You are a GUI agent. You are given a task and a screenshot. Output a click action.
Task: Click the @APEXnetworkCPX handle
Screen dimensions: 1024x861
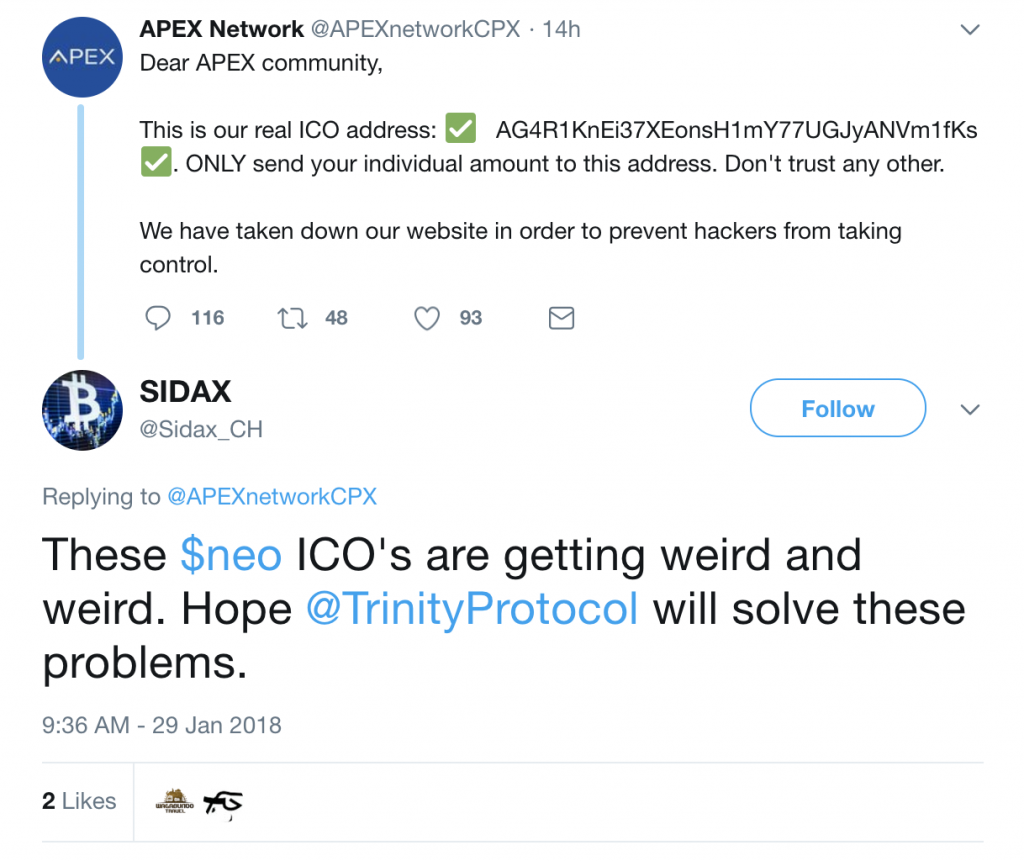pos(414,29)
